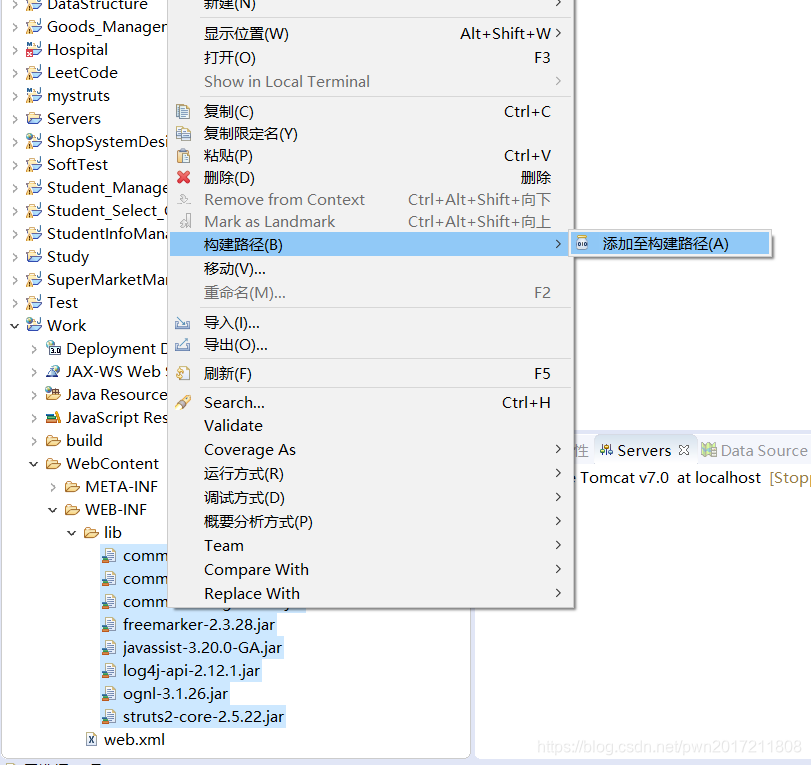The image size is (811, 765).
Task: Open the 构建路径(B) submenu
Action: (x=371, y=244)
